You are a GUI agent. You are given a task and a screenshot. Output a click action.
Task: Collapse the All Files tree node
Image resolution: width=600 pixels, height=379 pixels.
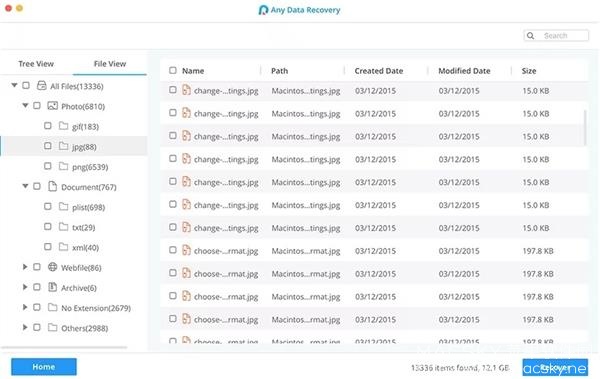point(14,85)
